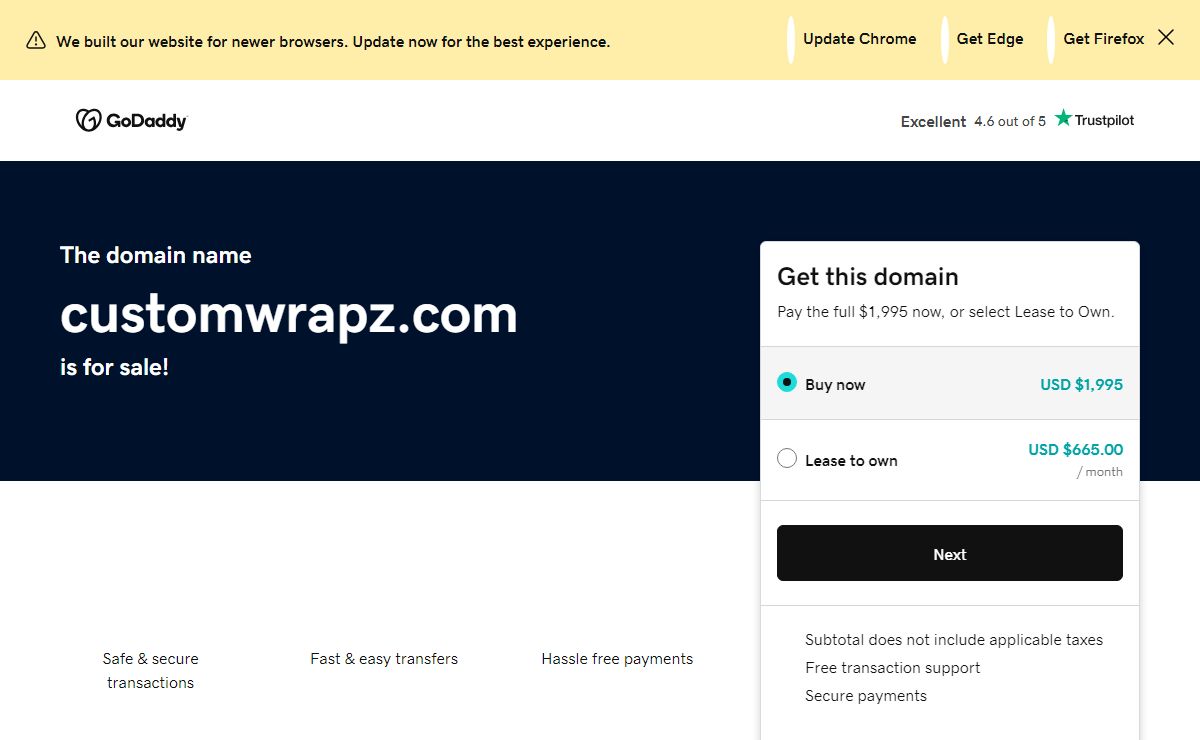The height and width of the screenshot is (740, 1200).
Task: Click the USD $665.00 monthly price
Action: [x=1075, y=450]
